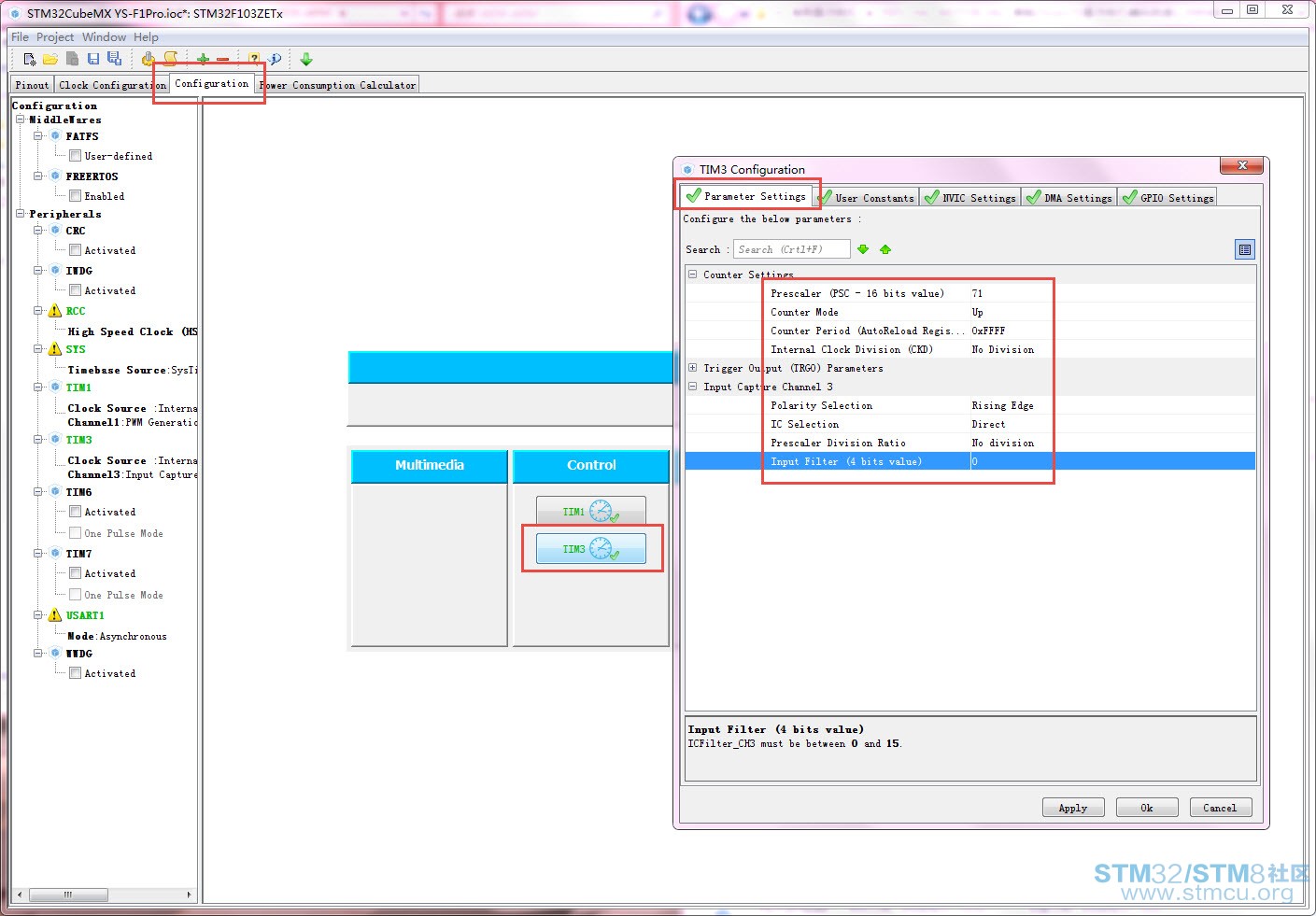Click the Generate Code gear icon
The height and width of the screenshot is (916, 1316).
pos(149,59)
